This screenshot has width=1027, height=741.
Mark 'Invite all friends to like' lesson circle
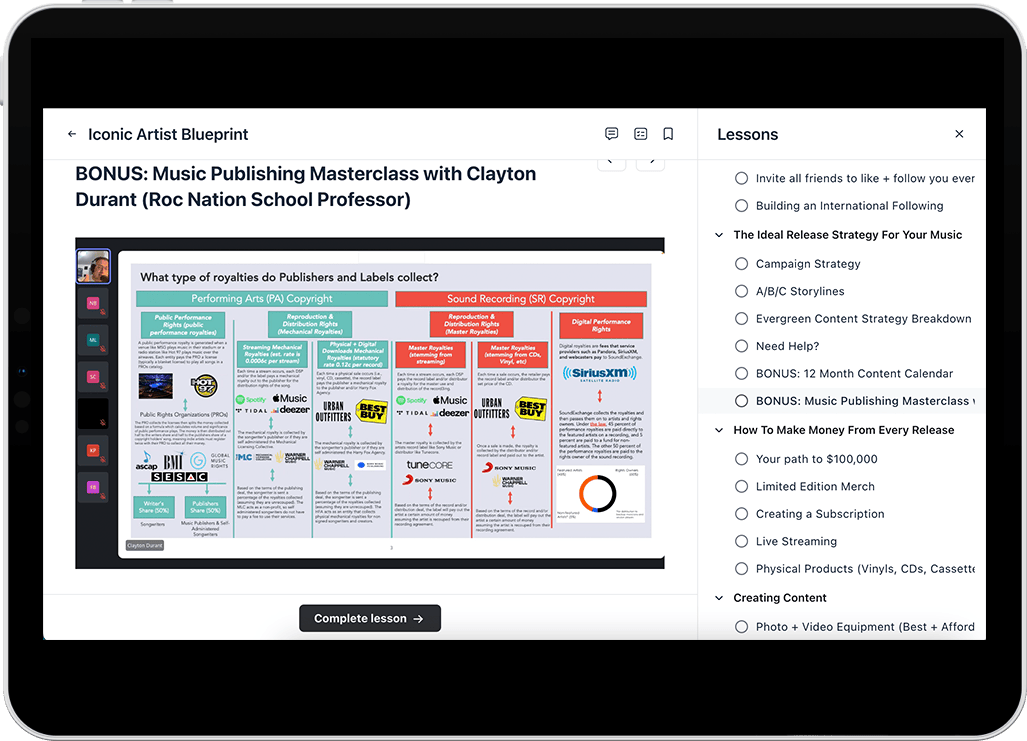(x=741, y=178)
